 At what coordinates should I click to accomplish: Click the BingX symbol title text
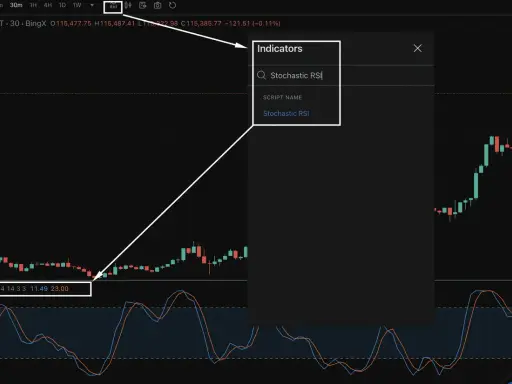[x=23, y=23]
